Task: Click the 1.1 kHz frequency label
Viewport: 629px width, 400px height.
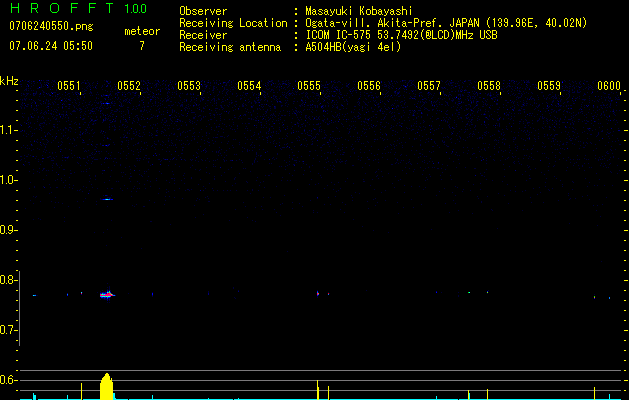Action: pos(8,130)
